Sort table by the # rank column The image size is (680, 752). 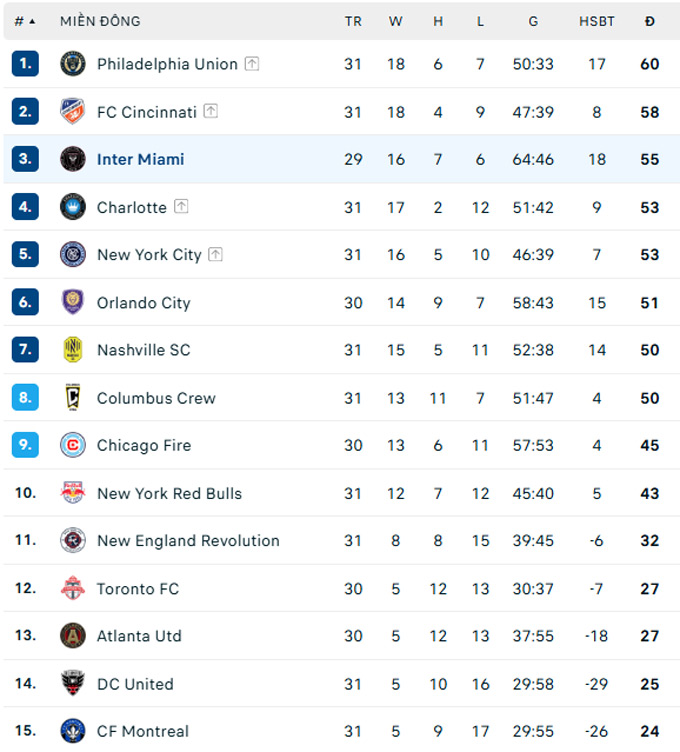[x=24, y=21]
